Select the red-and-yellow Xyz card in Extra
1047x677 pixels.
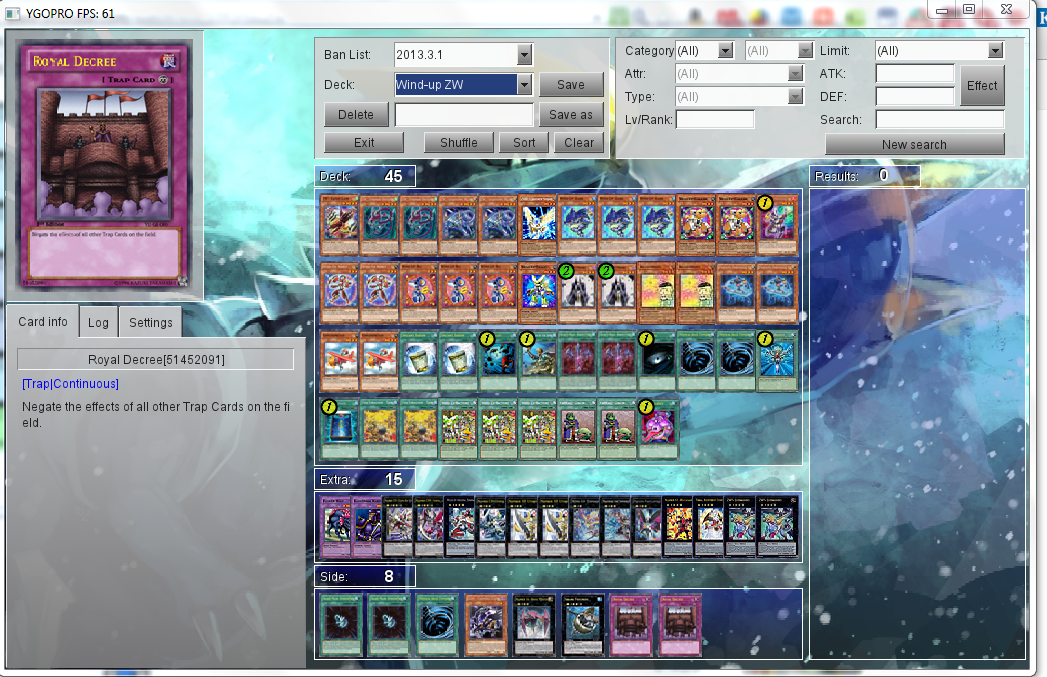click(x=678, y=527)
